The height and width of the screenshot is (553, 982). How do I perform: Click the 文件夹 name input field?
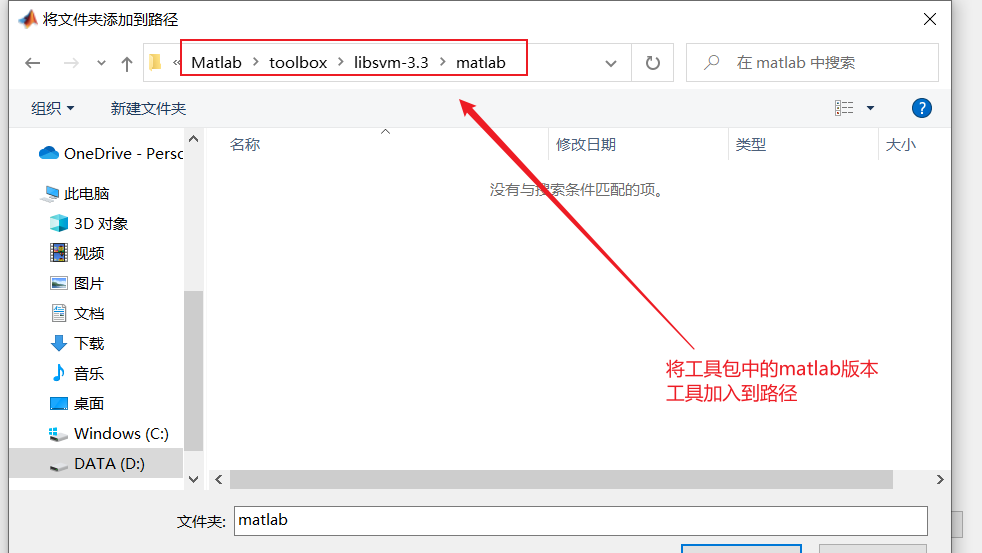[581, 520]
